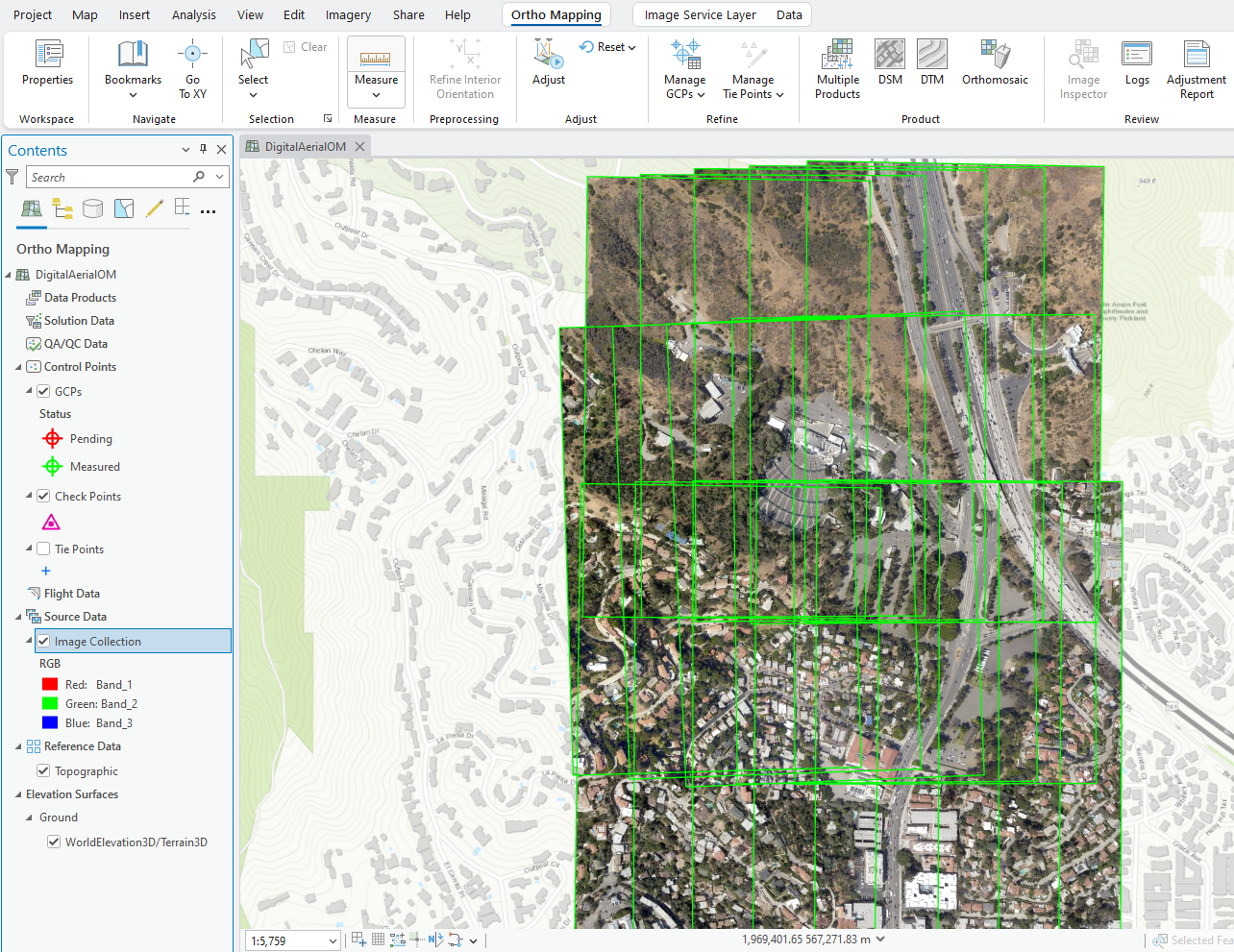
Task: Show more Contents list-by options
Action: [209, 210]
